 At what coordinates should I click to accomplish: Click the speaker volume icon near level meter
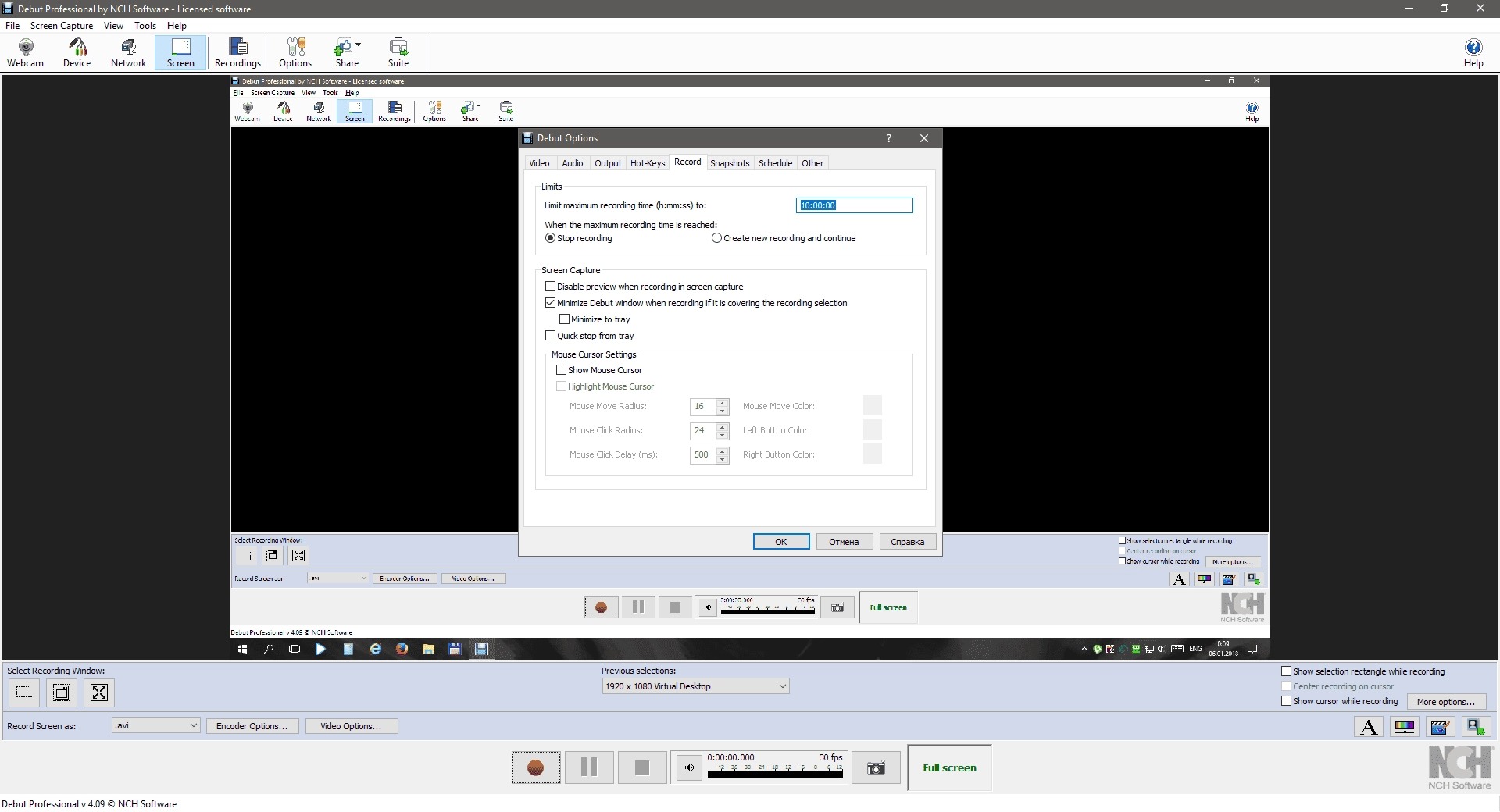coord(689,767)
